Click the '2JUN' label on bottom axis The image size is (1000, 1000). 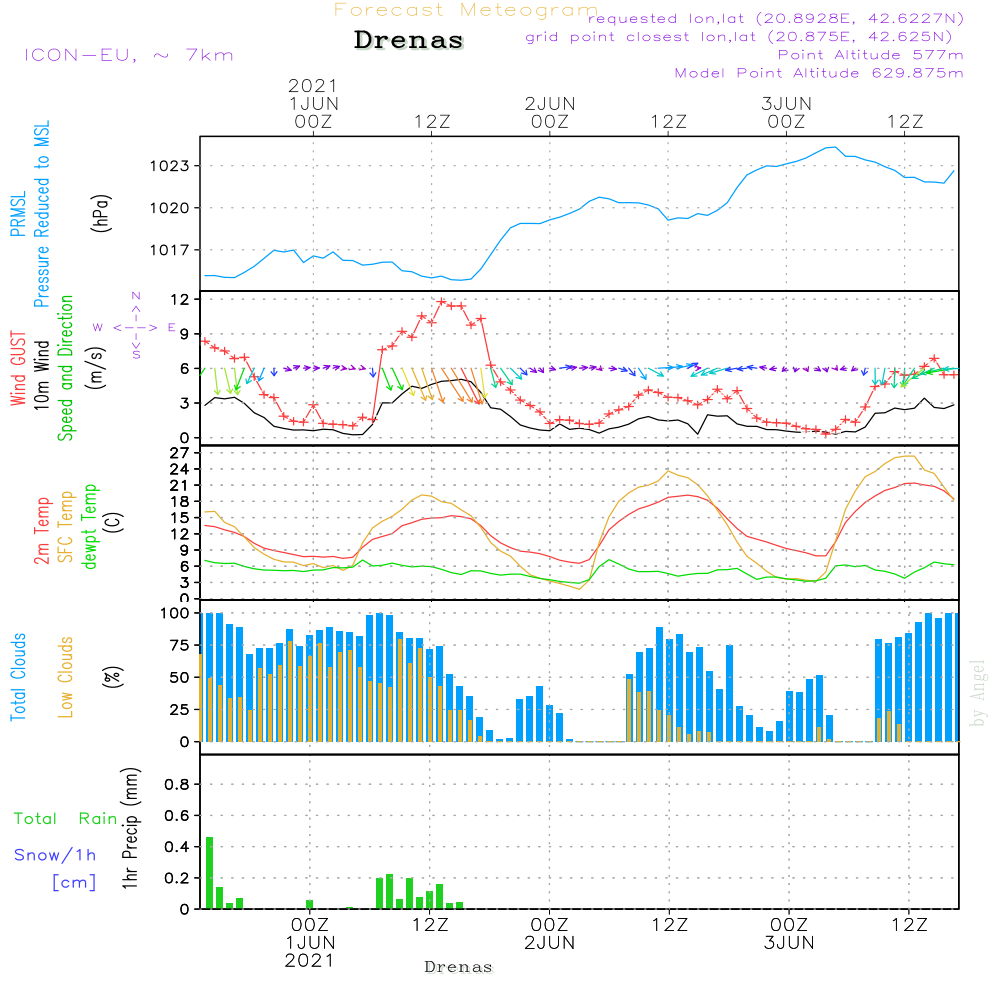point(550,943)
